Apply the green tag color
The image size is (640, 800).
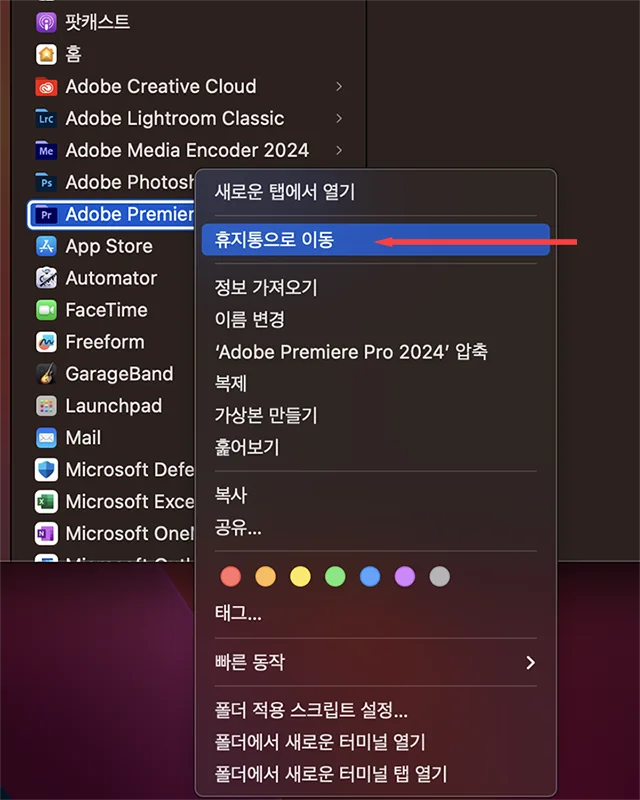tap(335, 577)
